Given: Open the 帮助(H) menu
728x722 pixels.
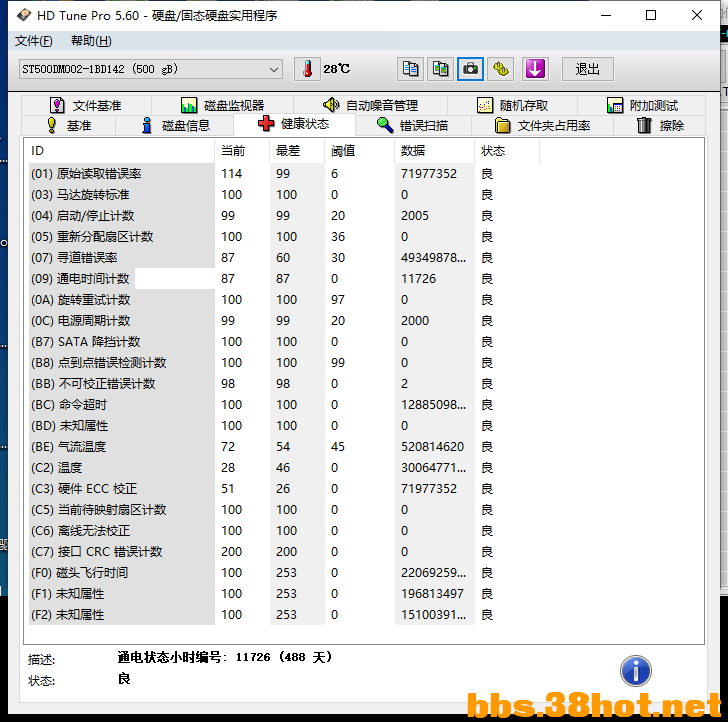Looking at the screenshot, I should (x=91, y=41).
